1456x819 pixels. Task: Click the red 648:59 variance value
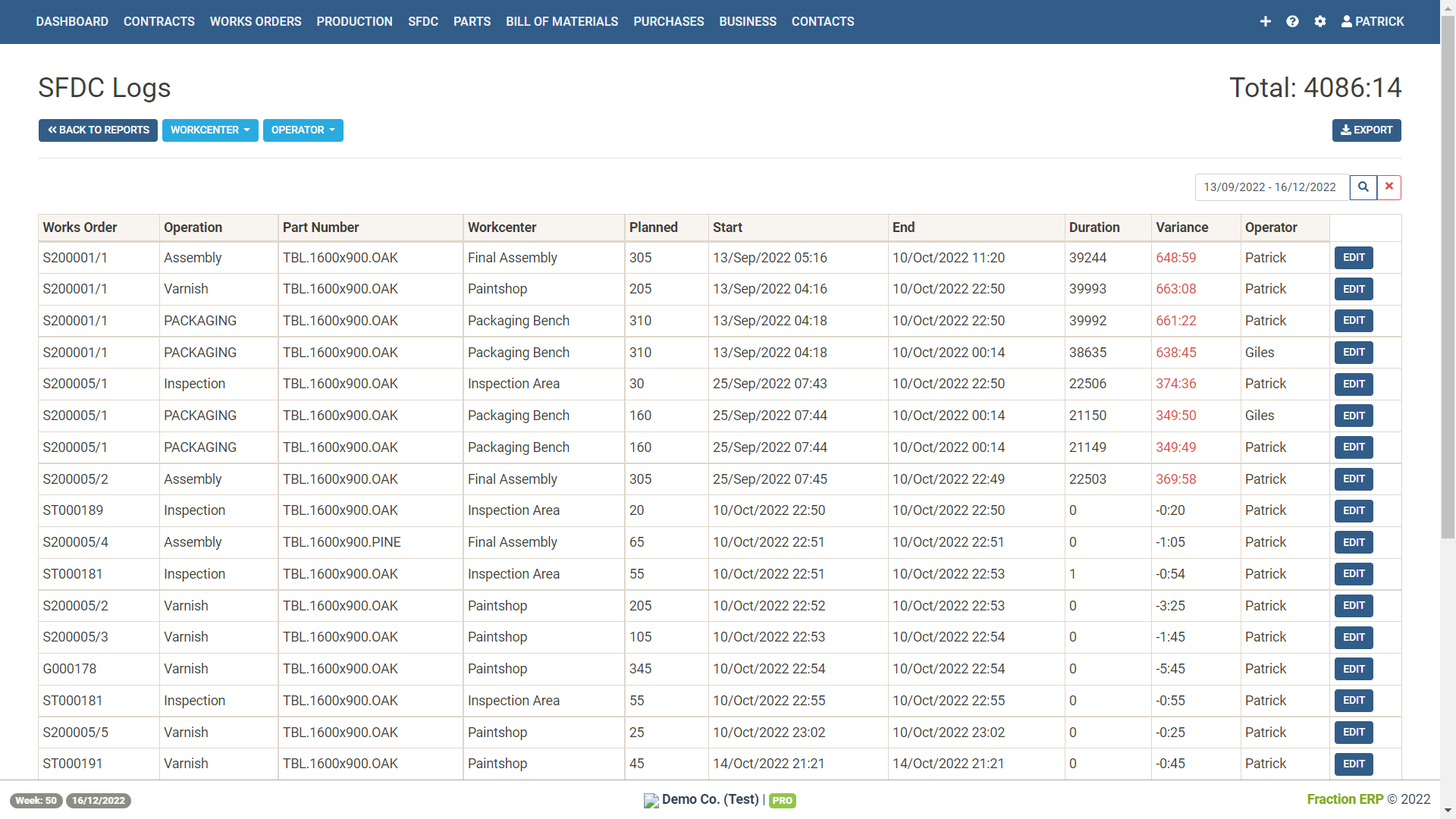tap(1175, 258)
